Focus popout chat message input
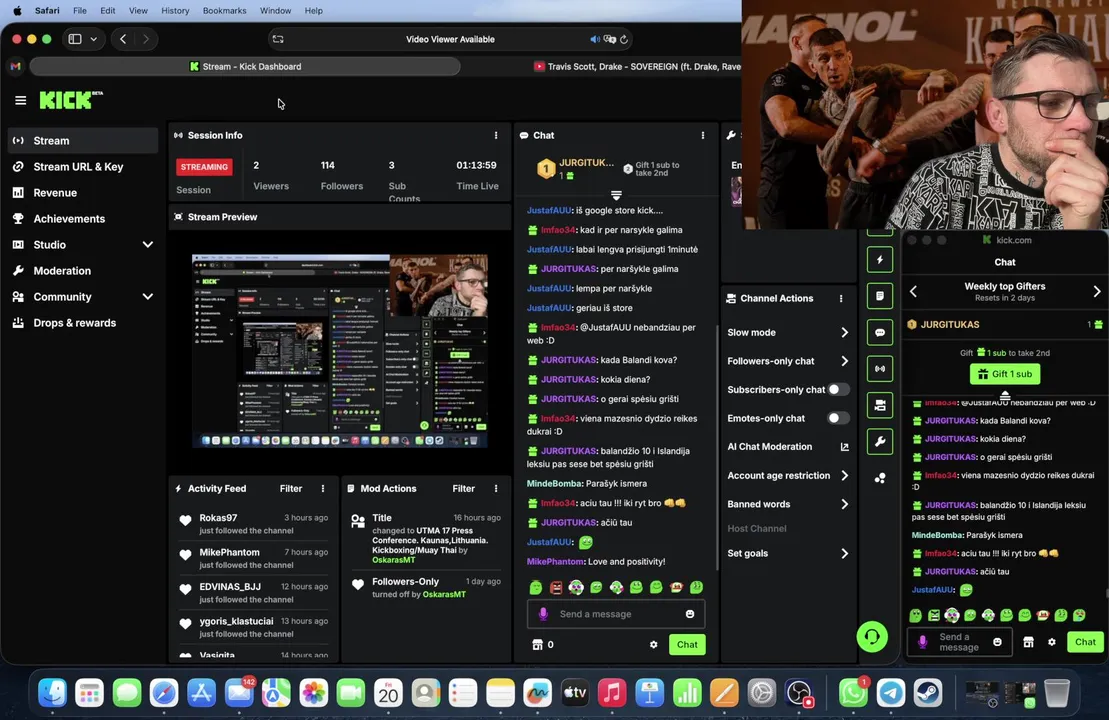This screenshot has height=720, width=1109. (958, 642)
